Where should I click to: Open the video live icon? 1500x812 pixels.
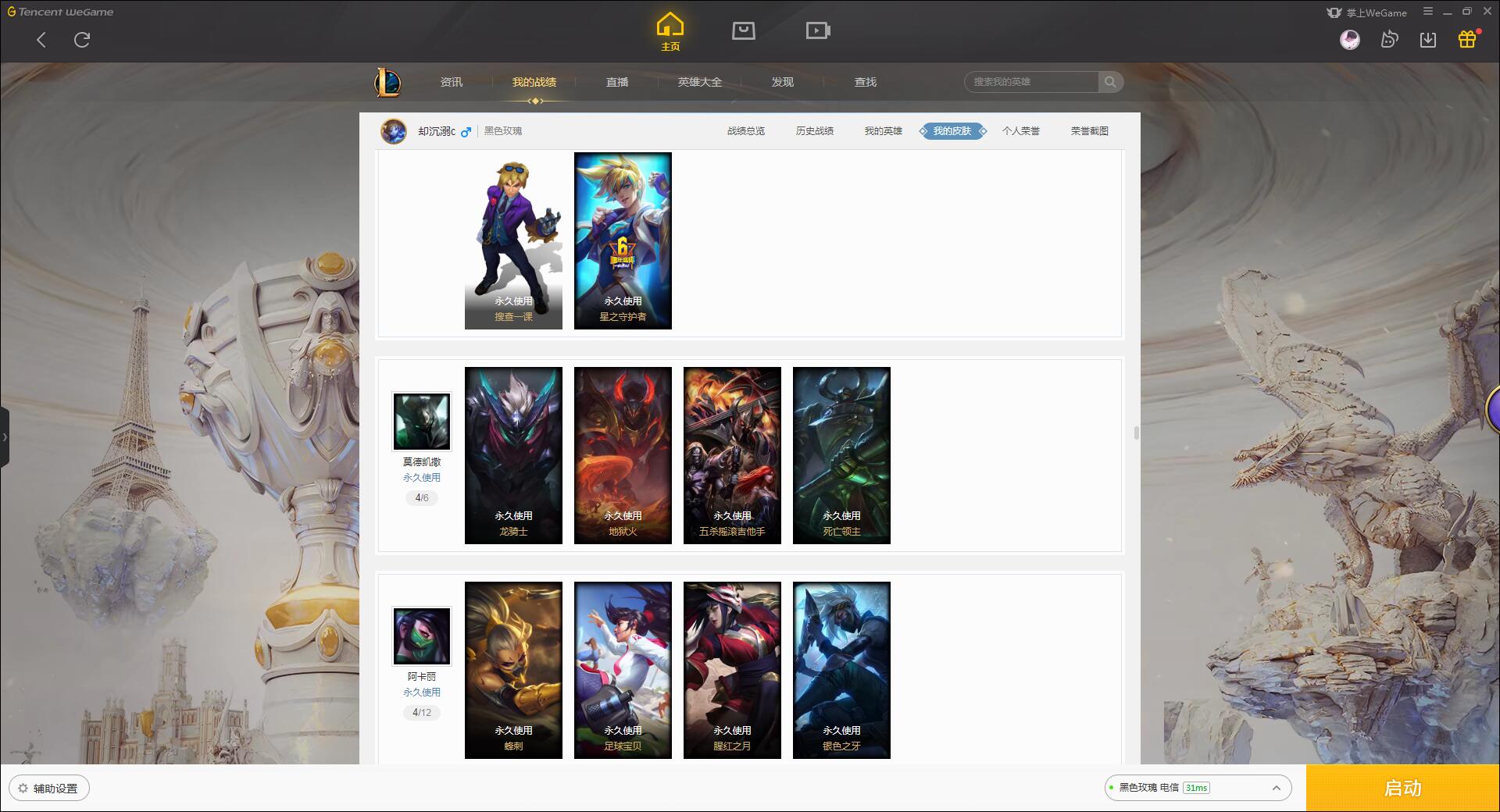818,31
